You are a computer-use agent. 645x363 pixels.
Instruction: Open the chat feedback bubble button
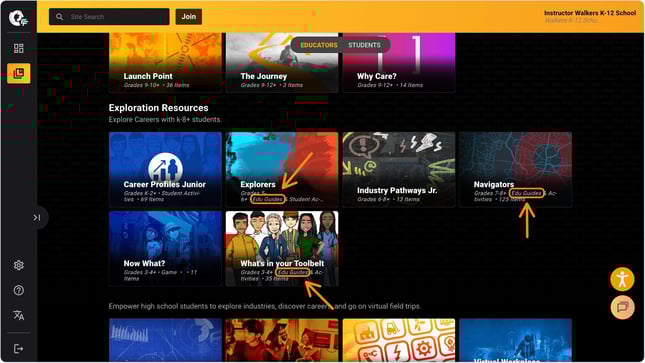(x=622, y=307)
